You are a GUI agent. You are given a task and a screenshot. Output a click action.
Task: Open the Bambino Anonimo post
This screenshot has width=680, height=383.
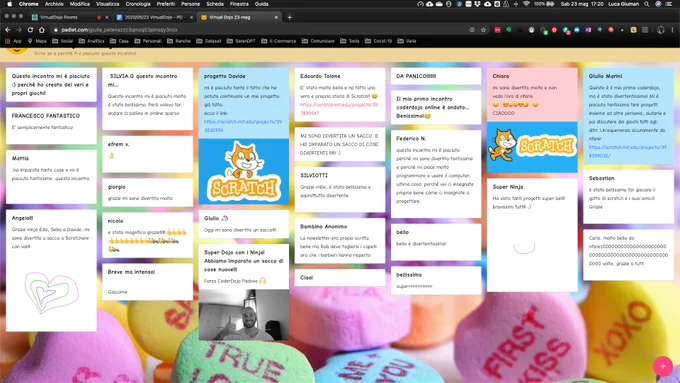coord(340,241)
